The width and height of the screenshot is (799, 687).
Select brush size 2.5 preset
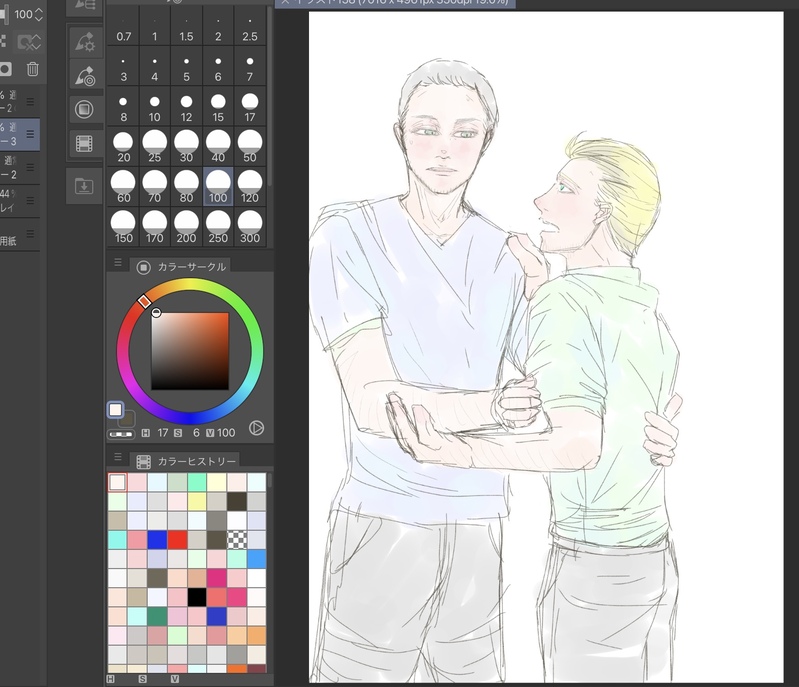(x=250, y=28)
